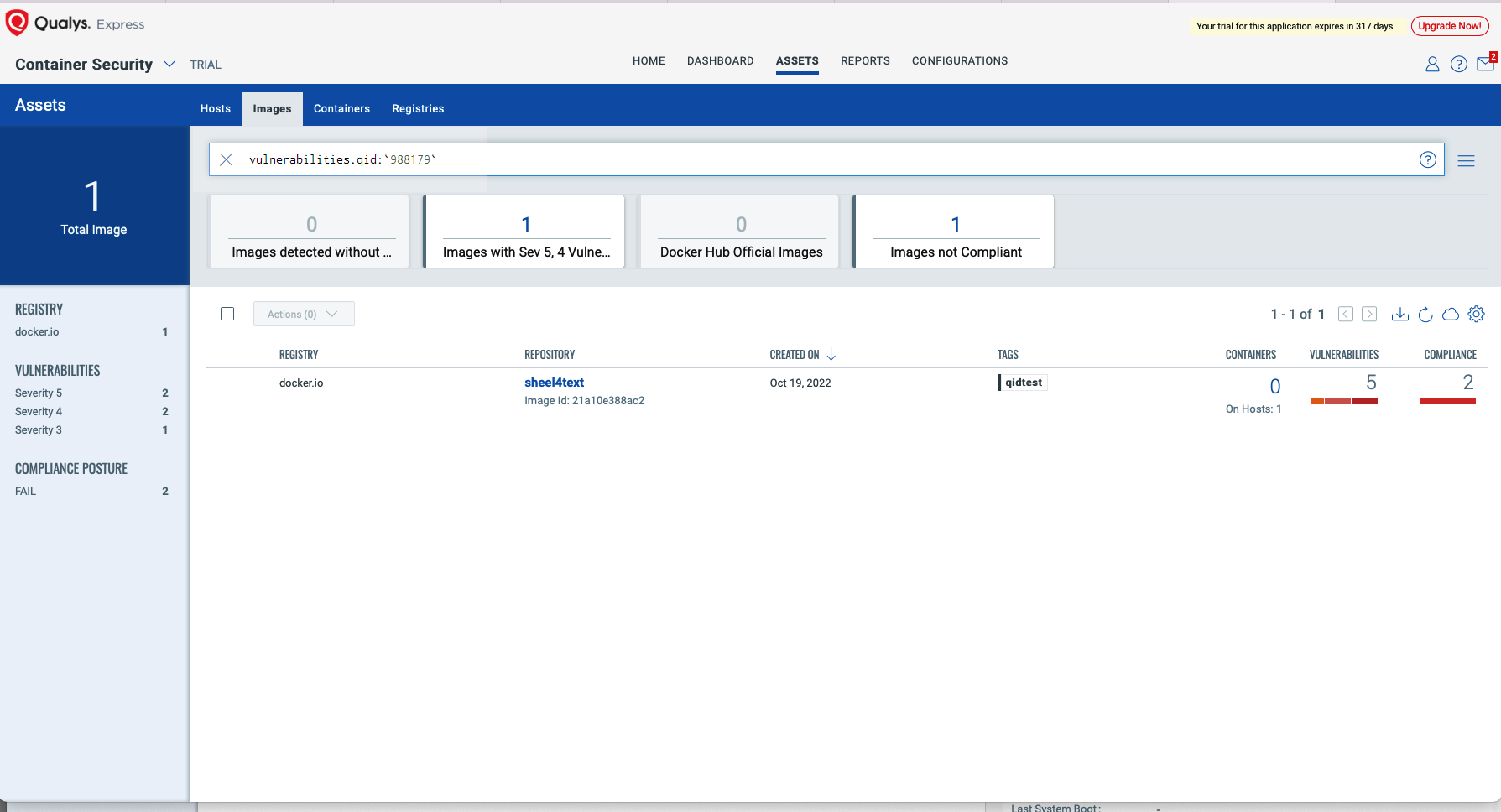Click On Hosts: 1 text
This screenshot has height=812, width=1501.
[1253, 409]
